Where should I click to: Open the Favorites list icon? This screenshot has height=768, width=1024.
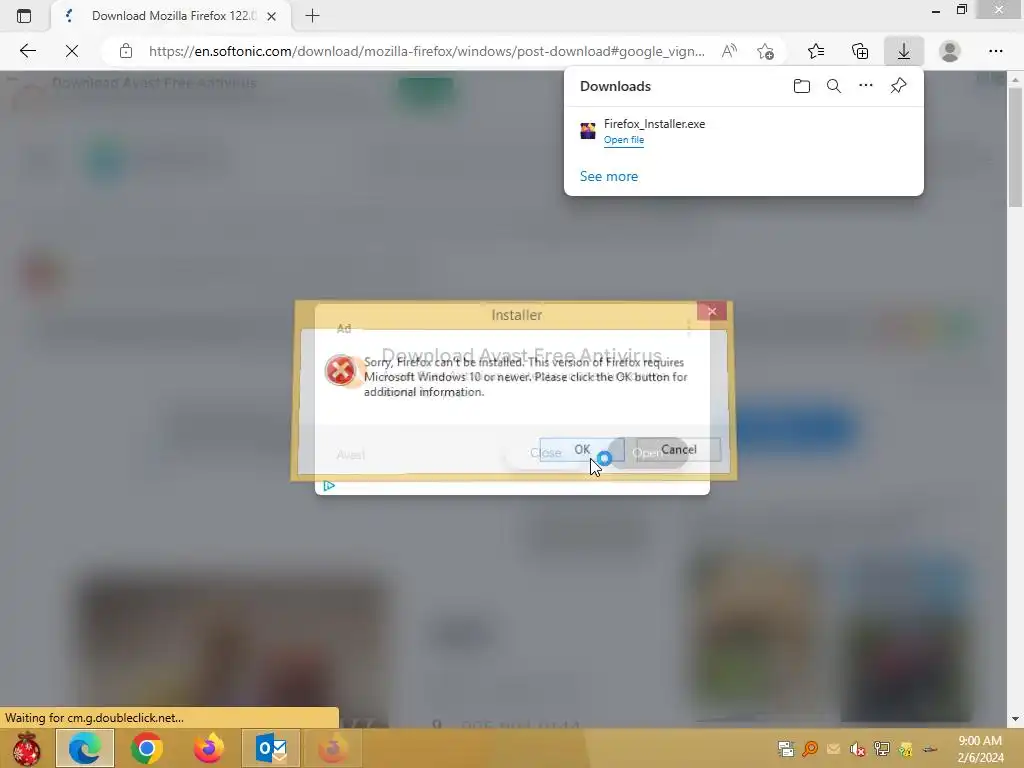pos(816,51)
